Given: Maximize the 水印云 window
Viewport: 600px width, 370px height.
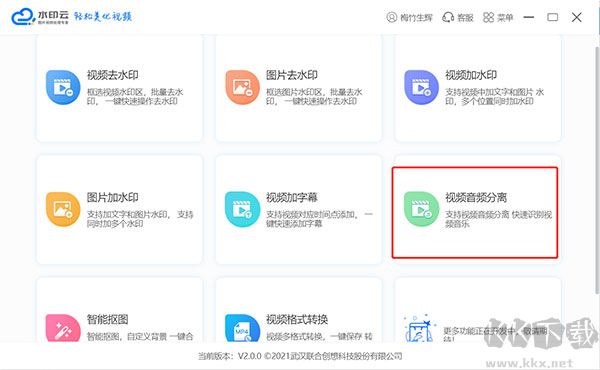Looking at the screenshot, I should click(x=553, y=17).
